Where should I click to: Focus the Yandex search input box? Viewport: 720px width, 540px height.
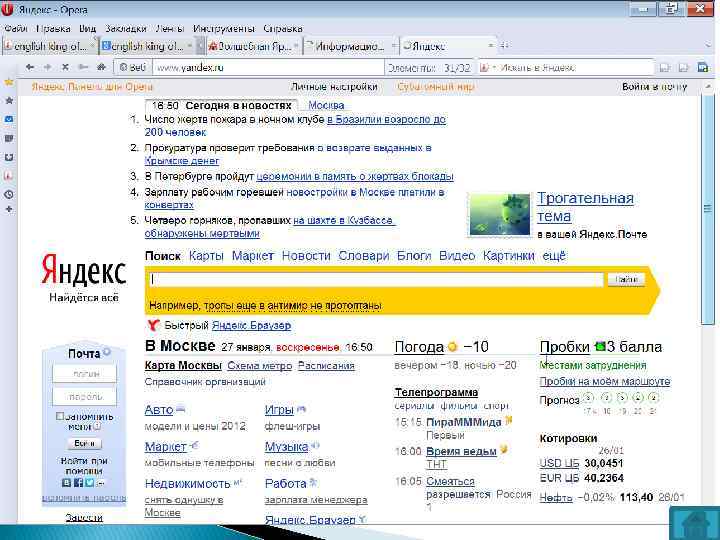377,279
